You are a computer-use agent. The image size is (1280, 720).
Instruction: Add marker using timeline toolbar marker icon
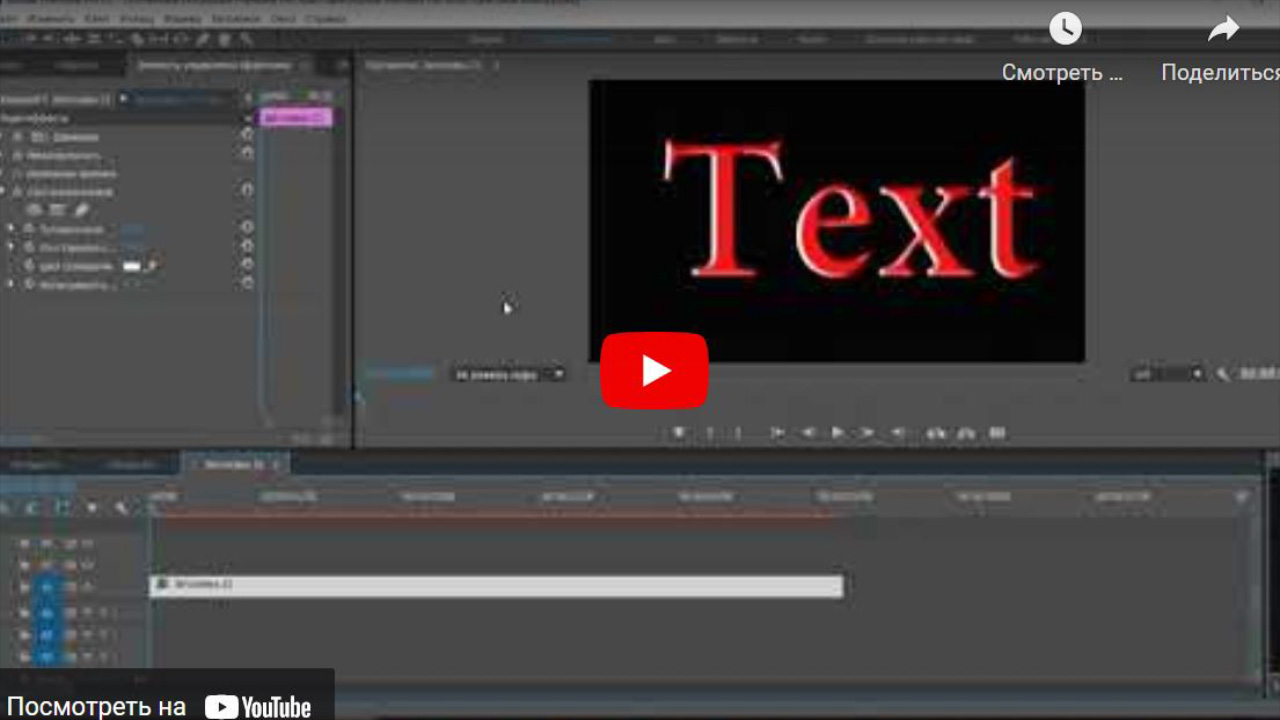[92, 508]
